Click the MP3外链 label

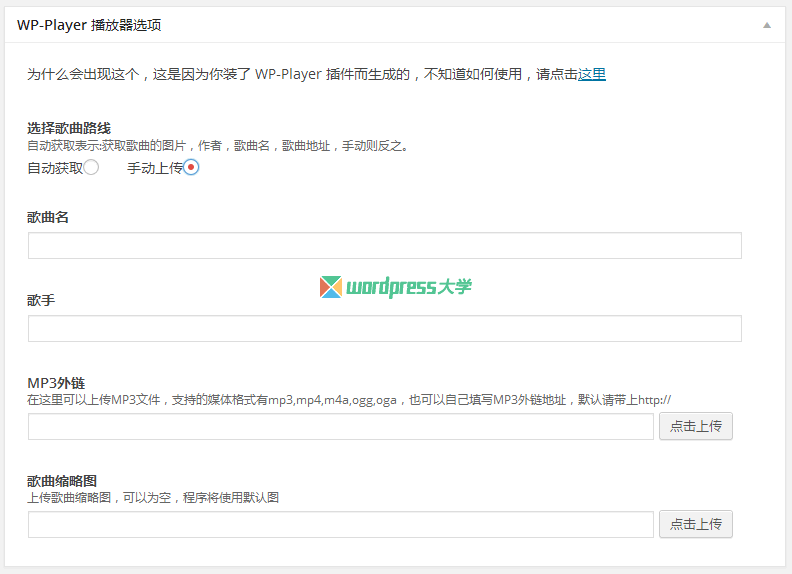pyautogui.click(x=56, y=383)
